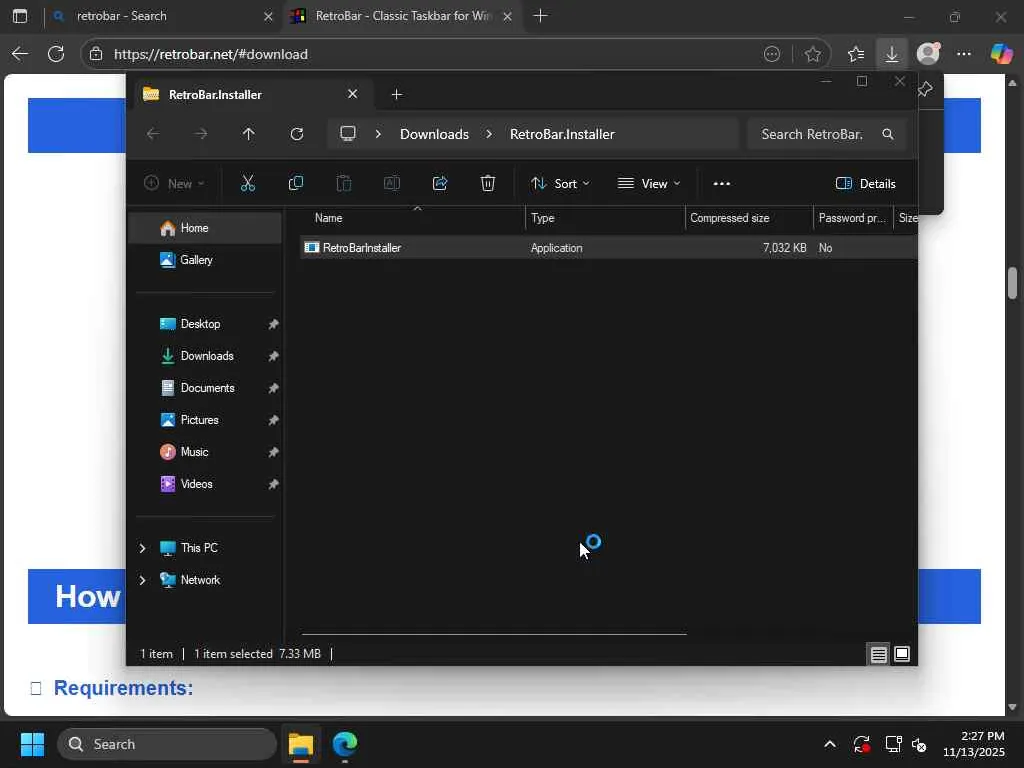Toggle the Details pane button
Viewport: 1024px width, 768px height.
point(866,184)
